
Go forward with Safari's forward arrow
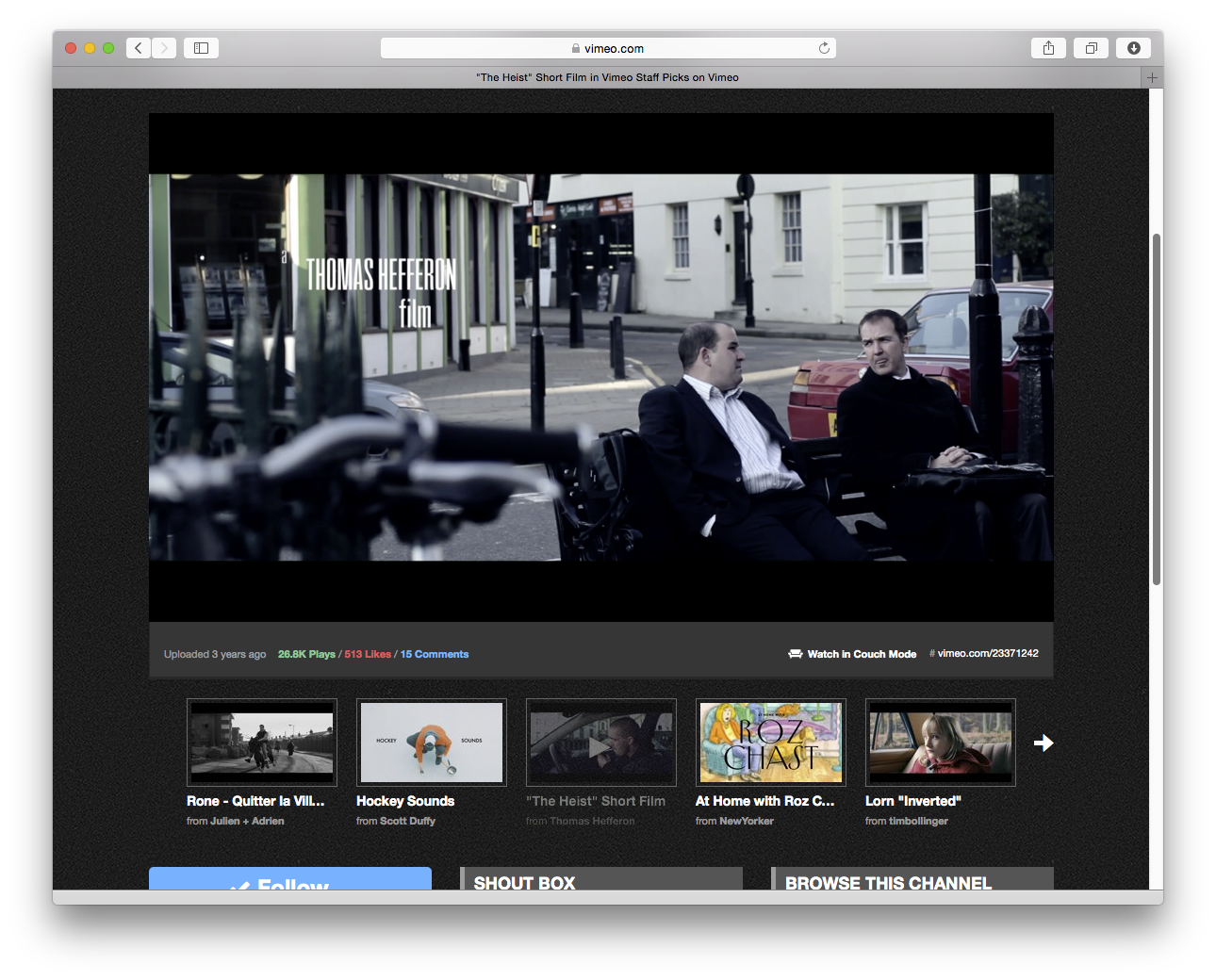tap(164, 48)
